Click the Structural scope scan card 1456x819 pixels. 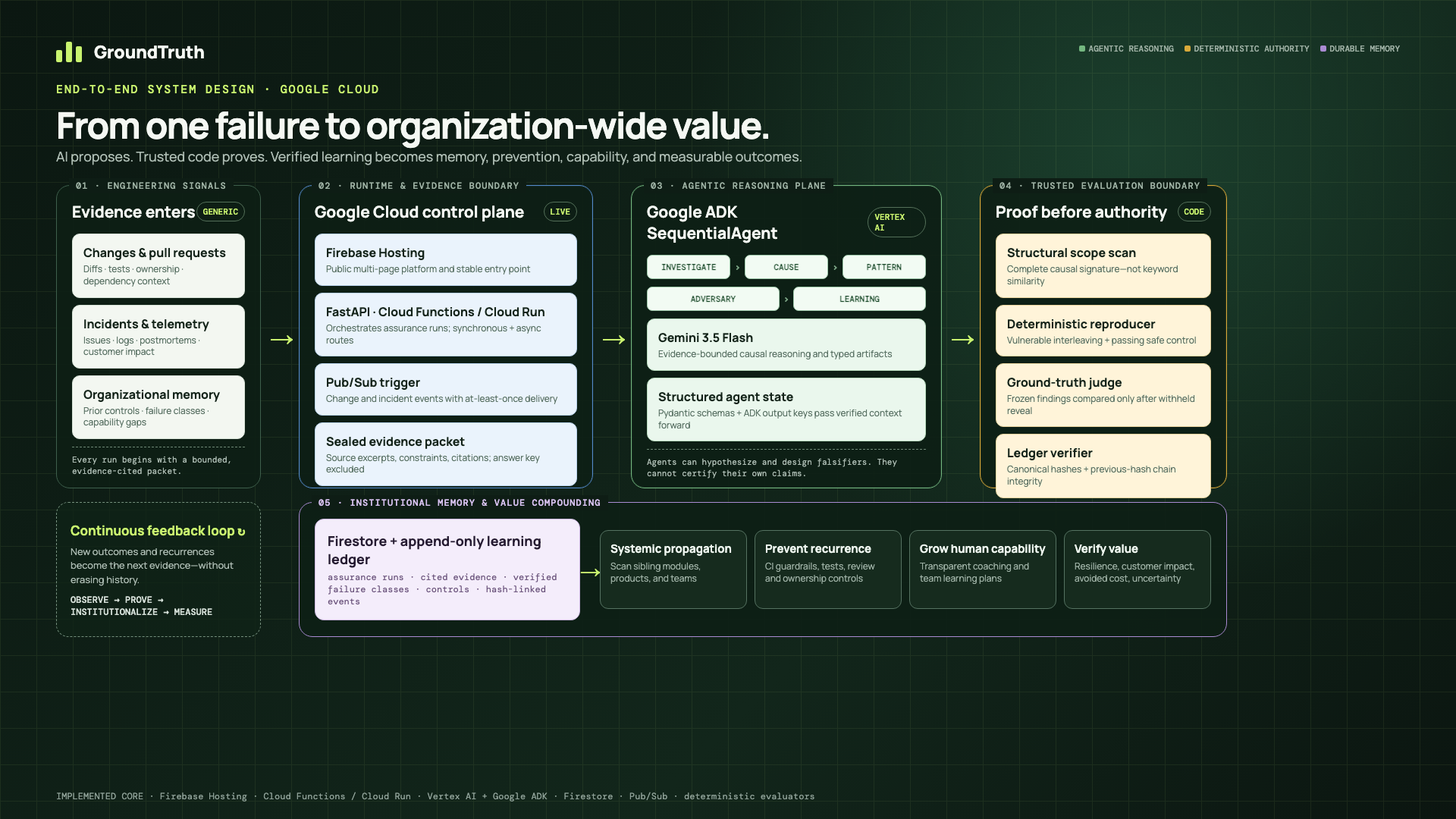(1103, 265)
